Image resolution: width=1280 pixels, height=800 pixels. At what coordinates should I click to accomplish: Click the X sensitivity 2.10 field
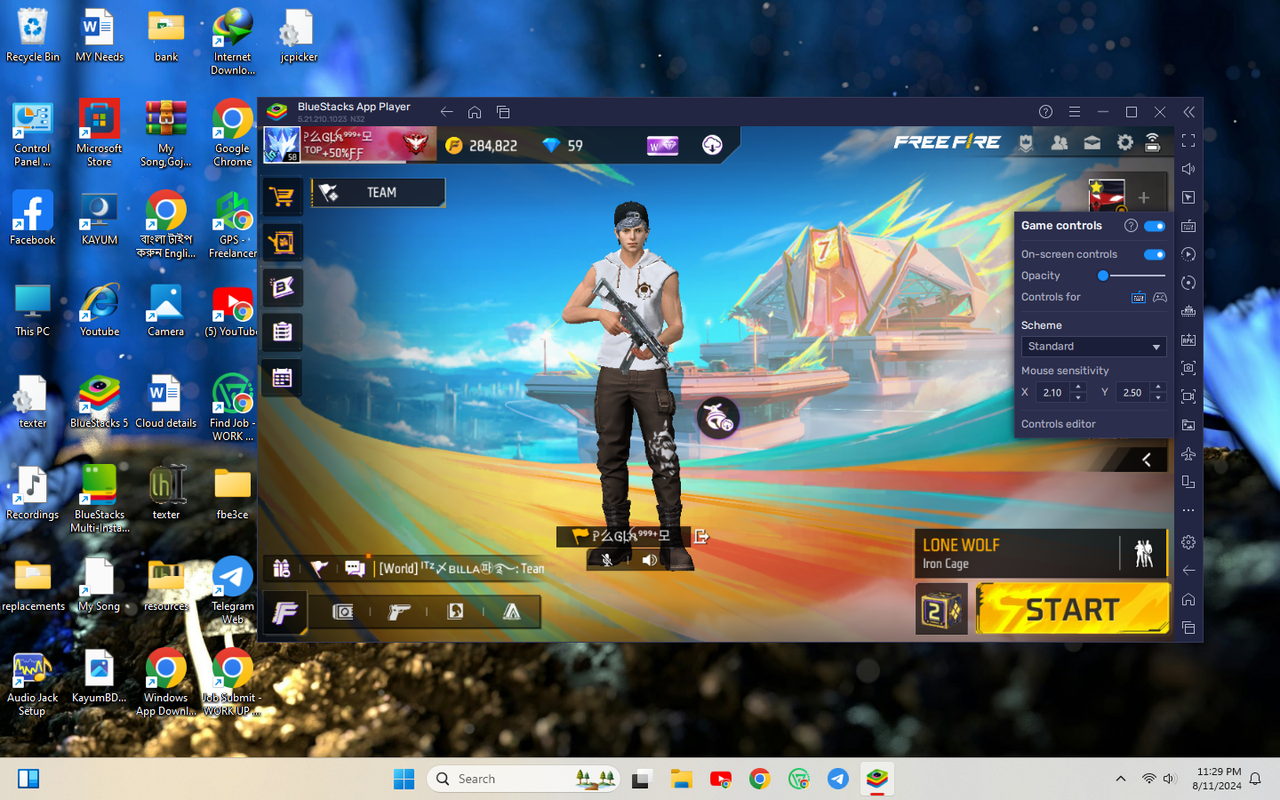pyautogui.click(x=1053, y=393)
